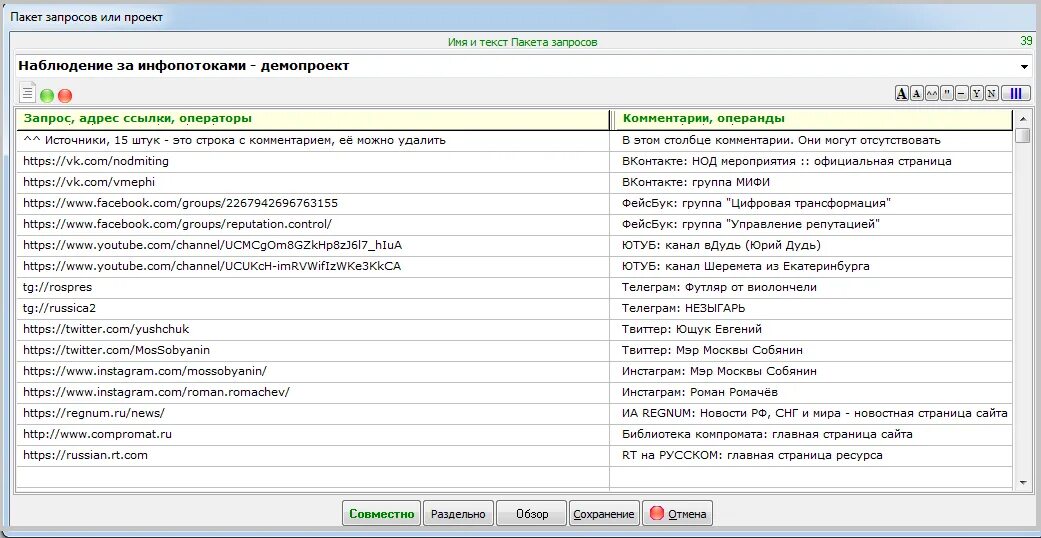Screen dimensions: 1041x538
Task: Click the N toolbar button
Action: click(992, 94)
